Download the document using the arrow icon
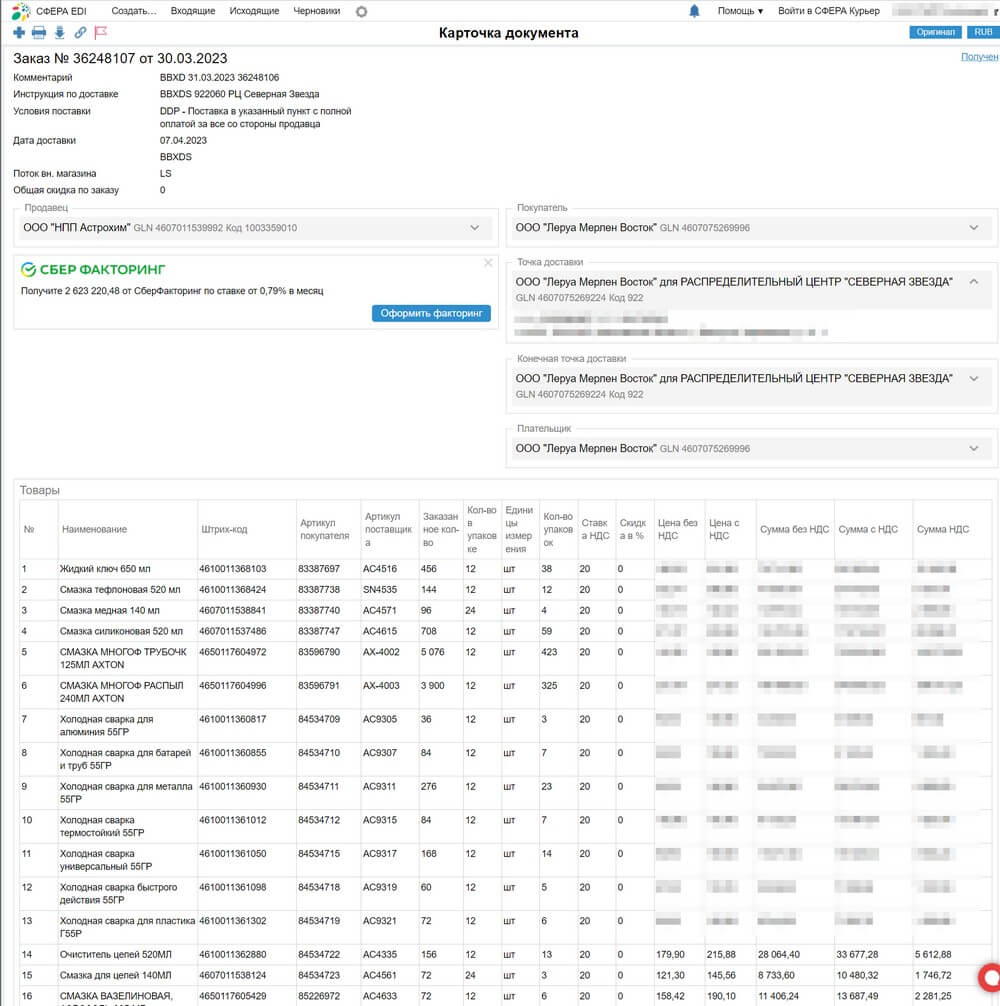1000x1006 pixels. click(x=59, y=33)
